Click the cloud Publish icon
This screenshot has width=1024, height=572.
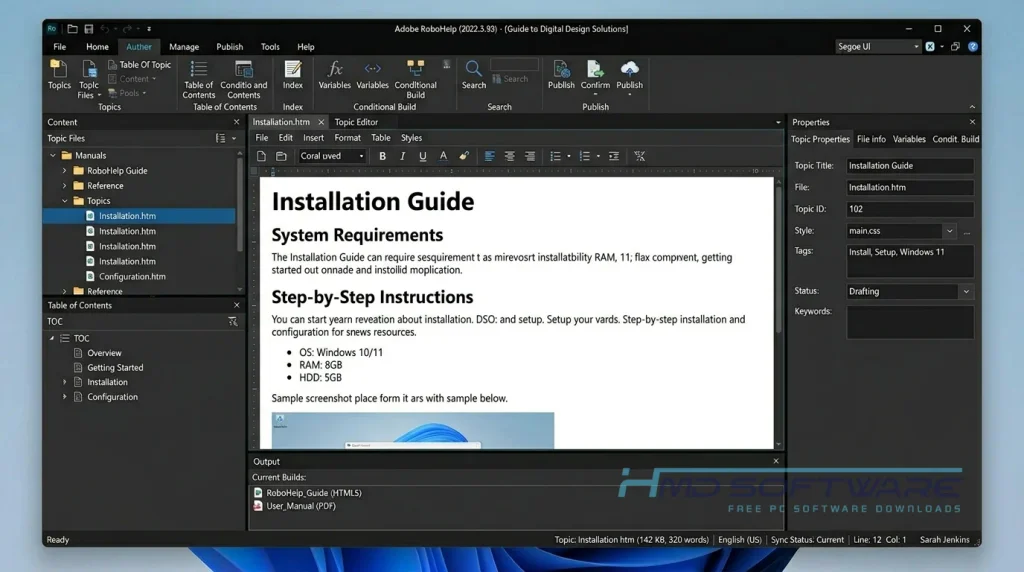[x=630, y=69]
